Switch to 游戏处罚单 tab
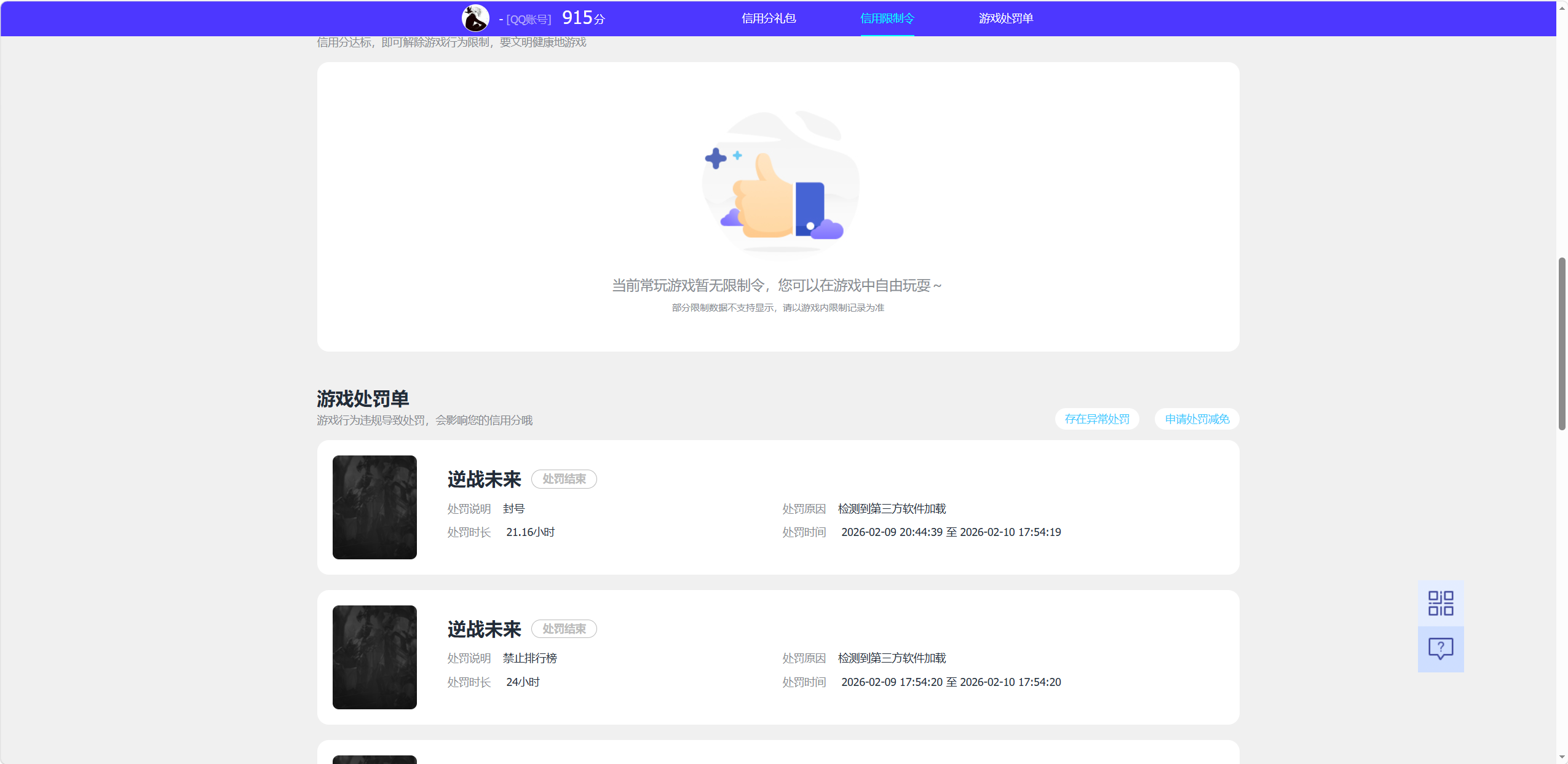Image resolution: width=1568 pixels, height=764 pixels. coord(1006,18)
